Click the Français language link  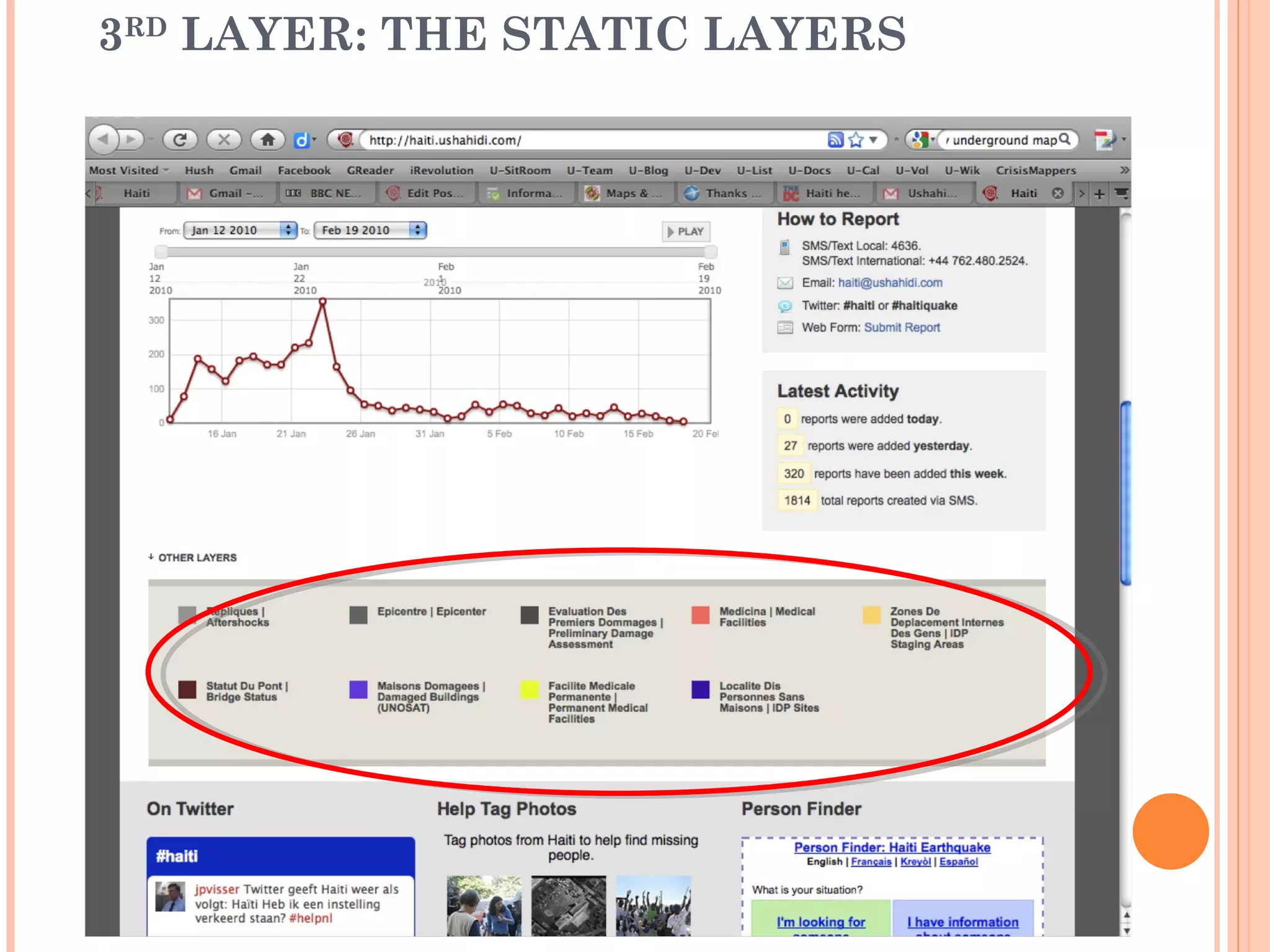871,862
